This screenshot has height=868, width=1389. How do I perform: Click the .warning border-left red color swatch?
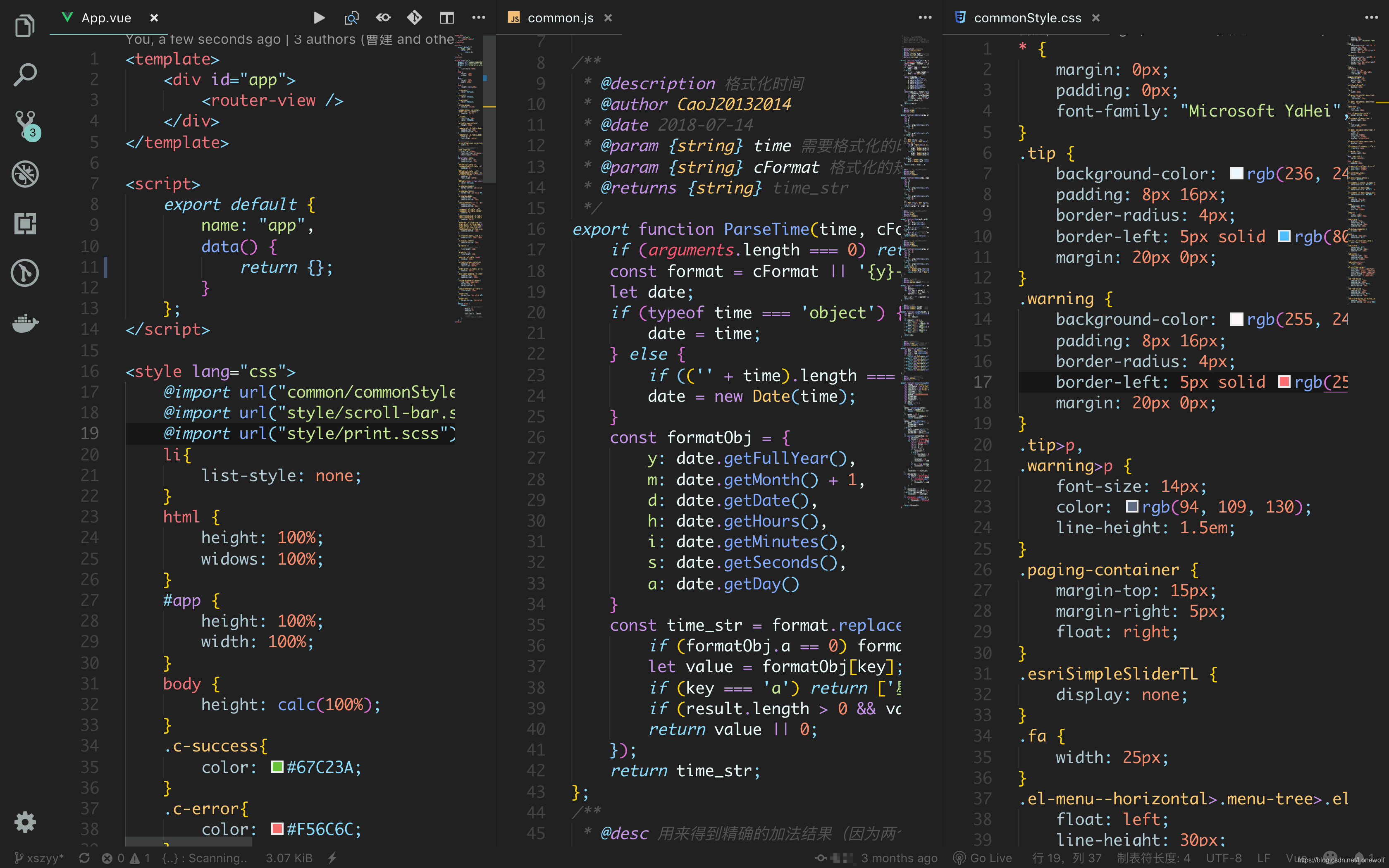[1284, 382]
